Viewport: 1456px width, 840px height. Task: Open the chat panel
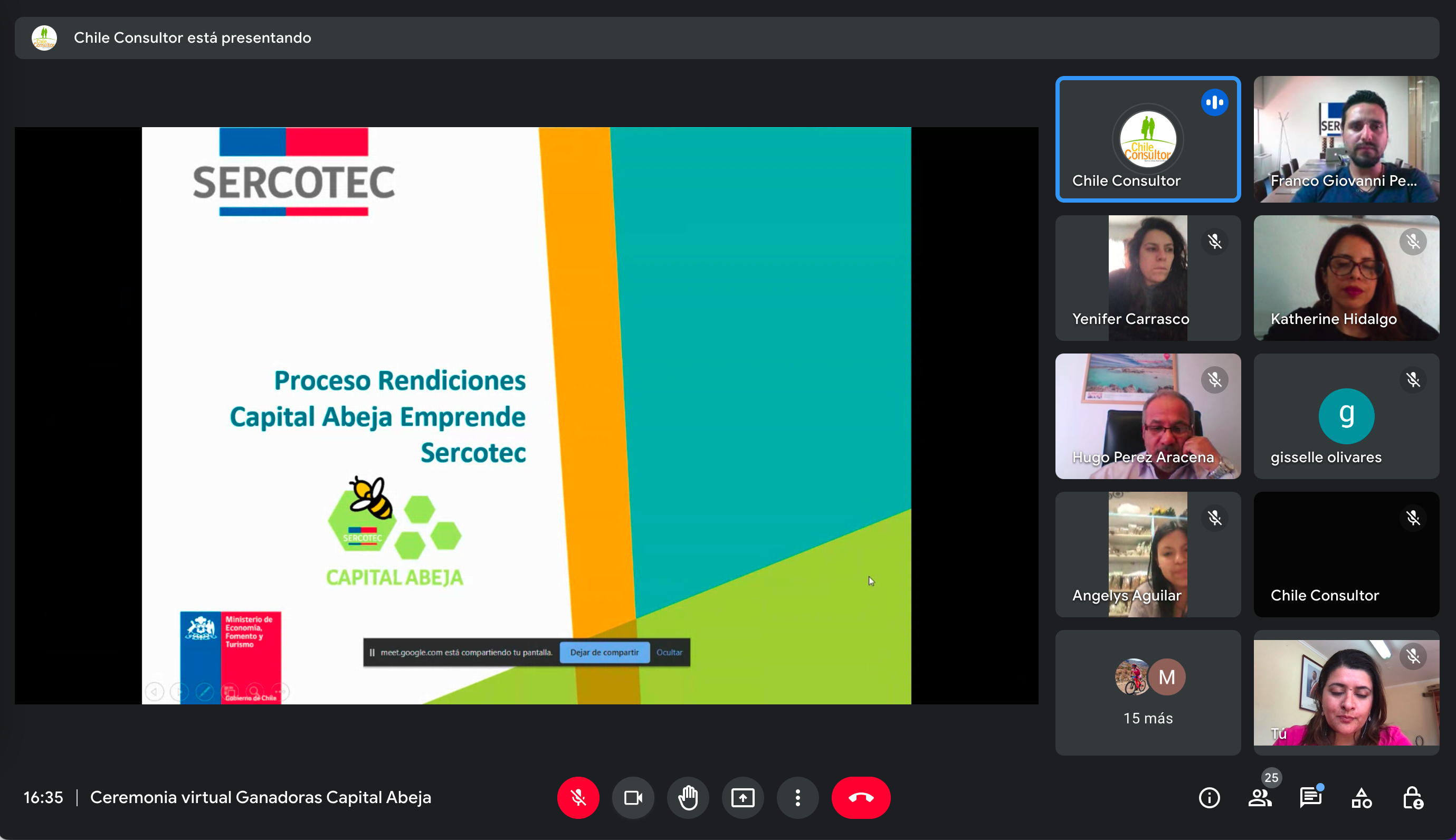1311,798
